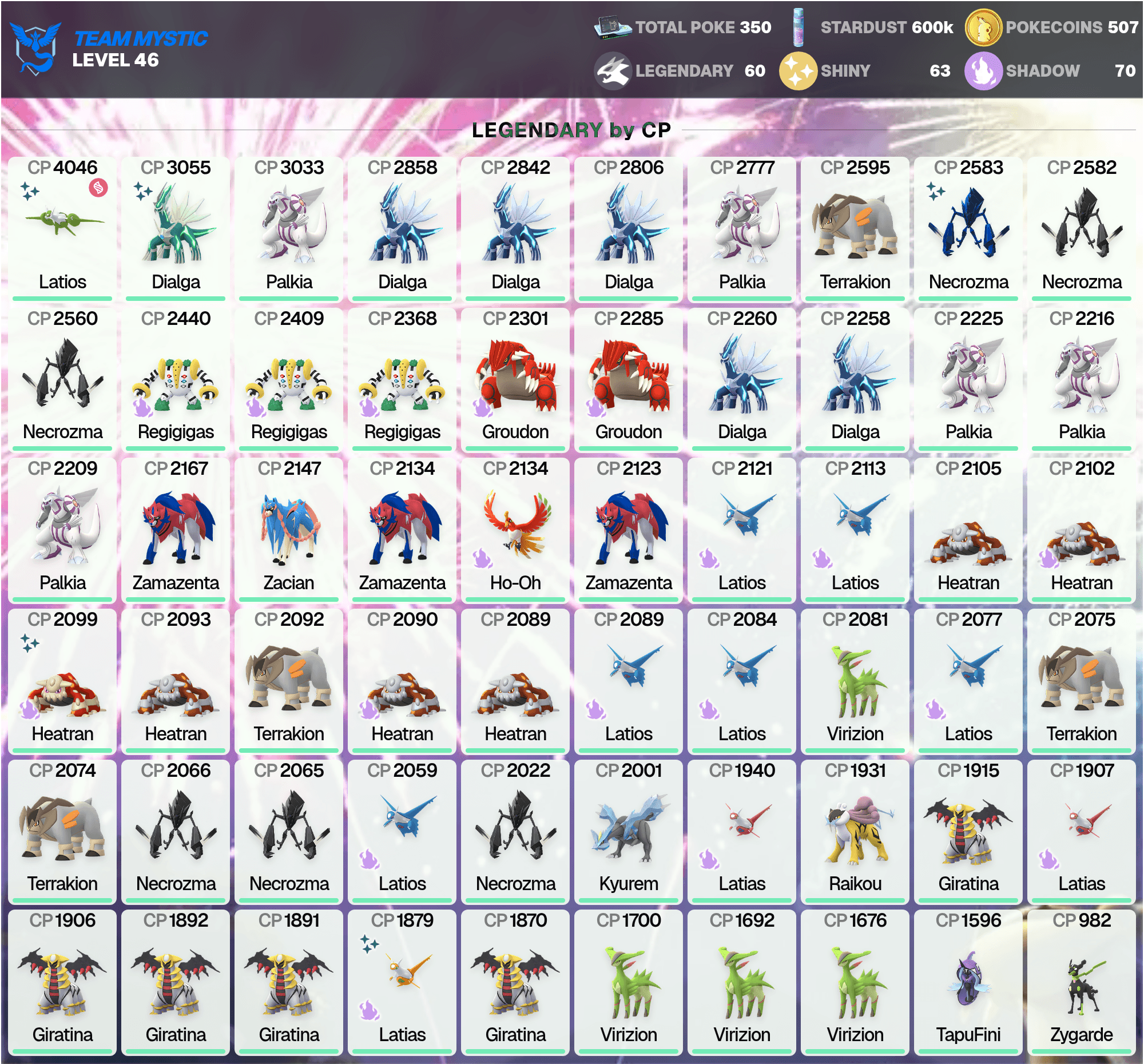Click shiny sparkle icon on Necrozma CP 2583

tap(936, 190)
